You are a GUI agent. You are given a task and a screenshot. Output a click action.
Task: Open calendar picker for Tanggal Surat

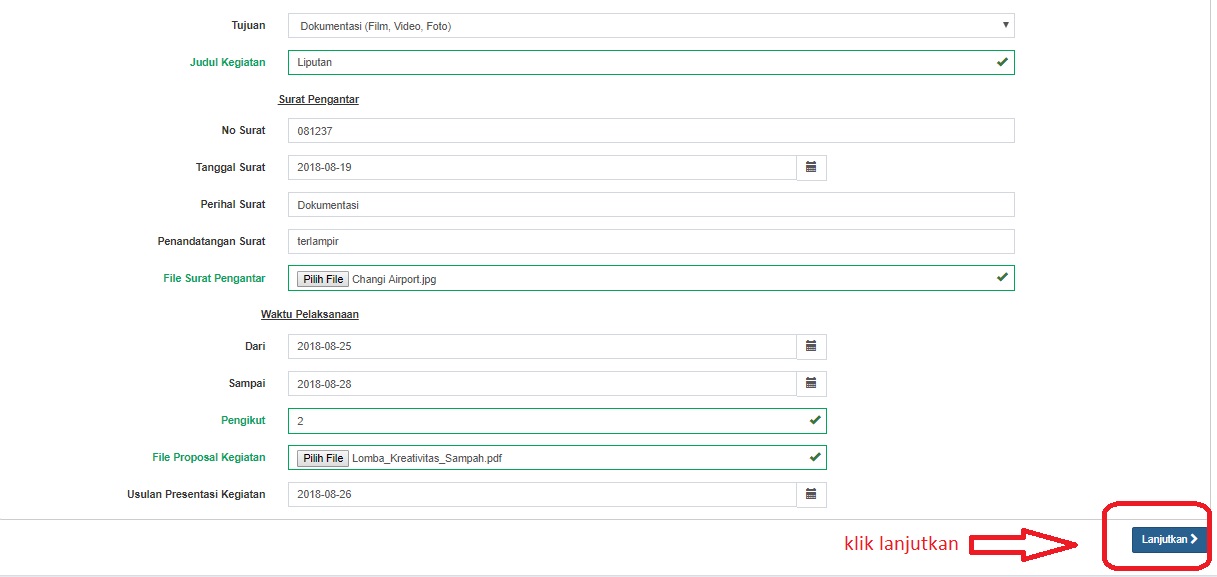pyautogui.click(x=811, y=167)
